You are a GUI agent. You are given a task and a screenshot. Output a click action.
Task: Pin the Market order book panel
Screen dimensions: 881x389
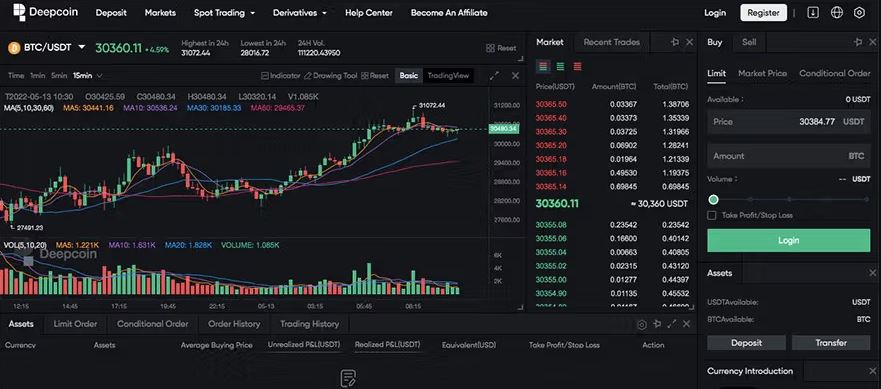pyautogui.click(x=675, y=42)
